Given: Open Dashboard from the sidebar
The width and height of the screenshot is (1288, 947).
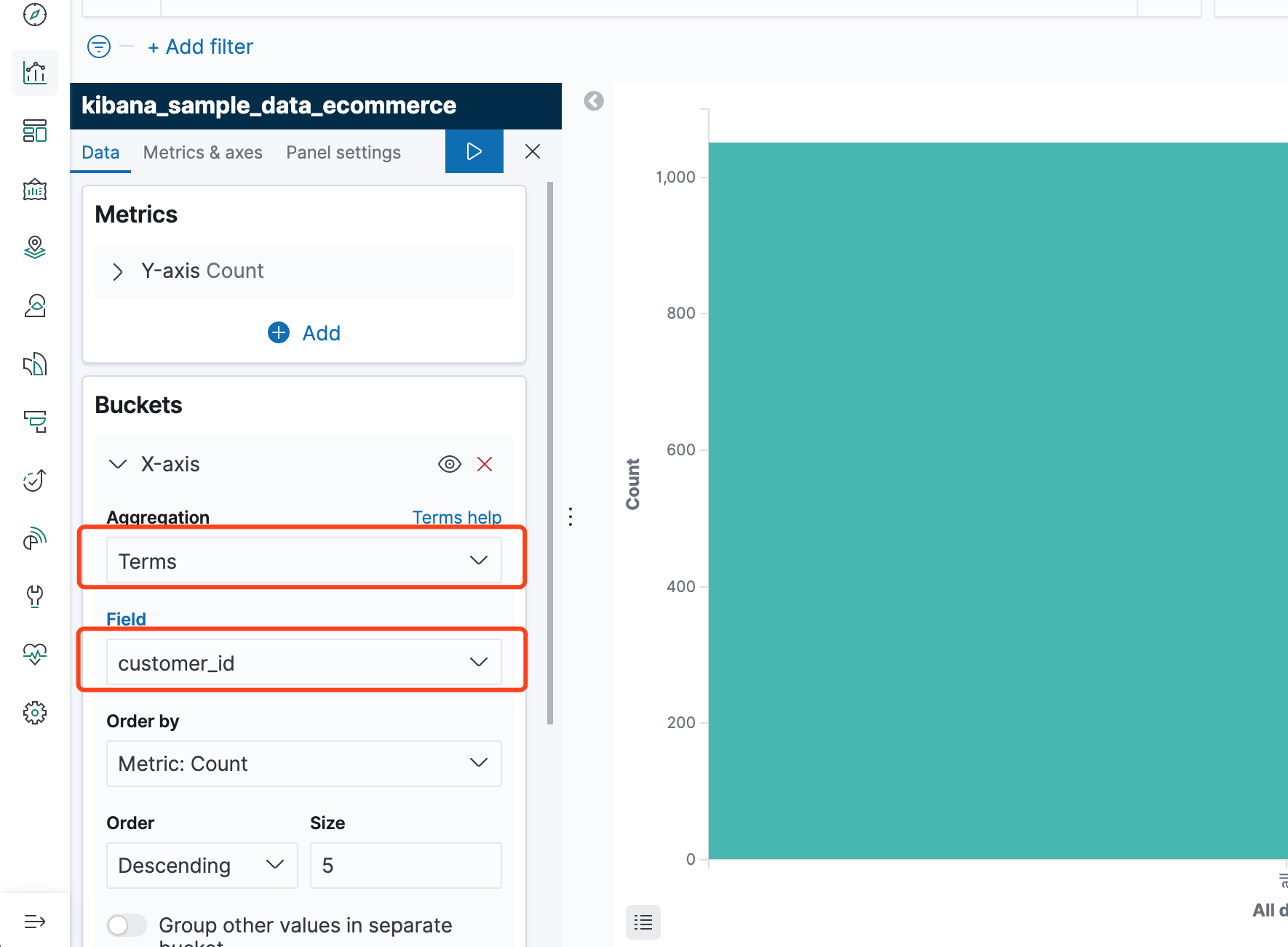Looking at the screenshot, I should (35, 131).
